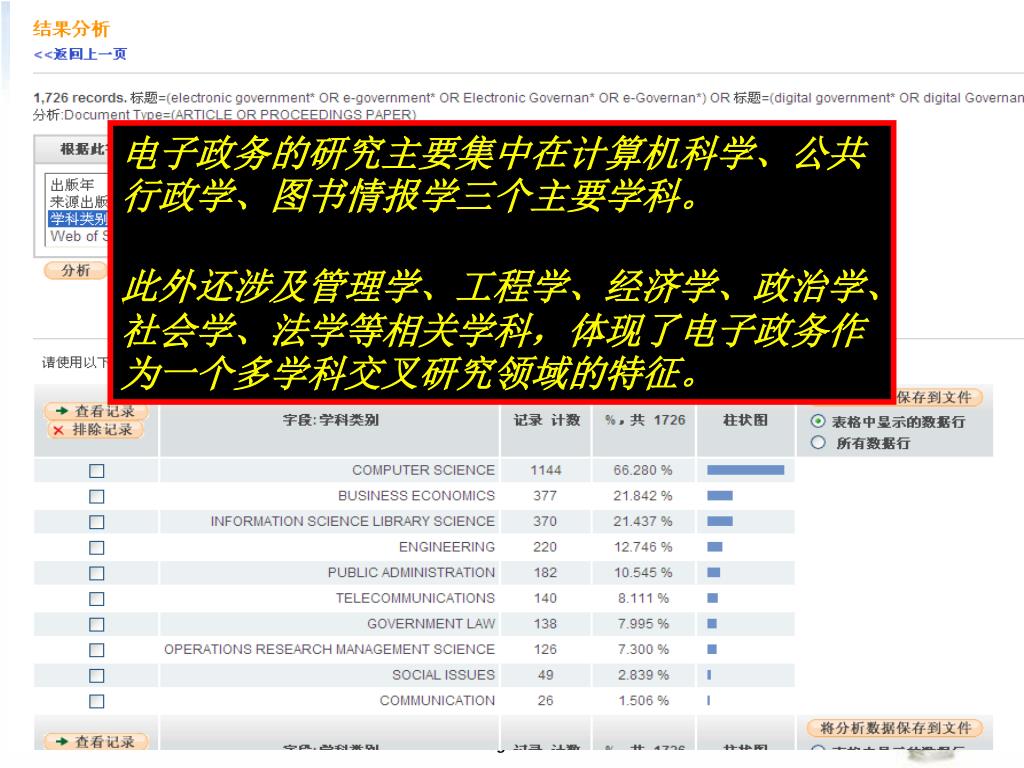1024x768 pixels.
Task: Enable TELECOMMUNICATIONS row checkbox
Action: (97, 599)
